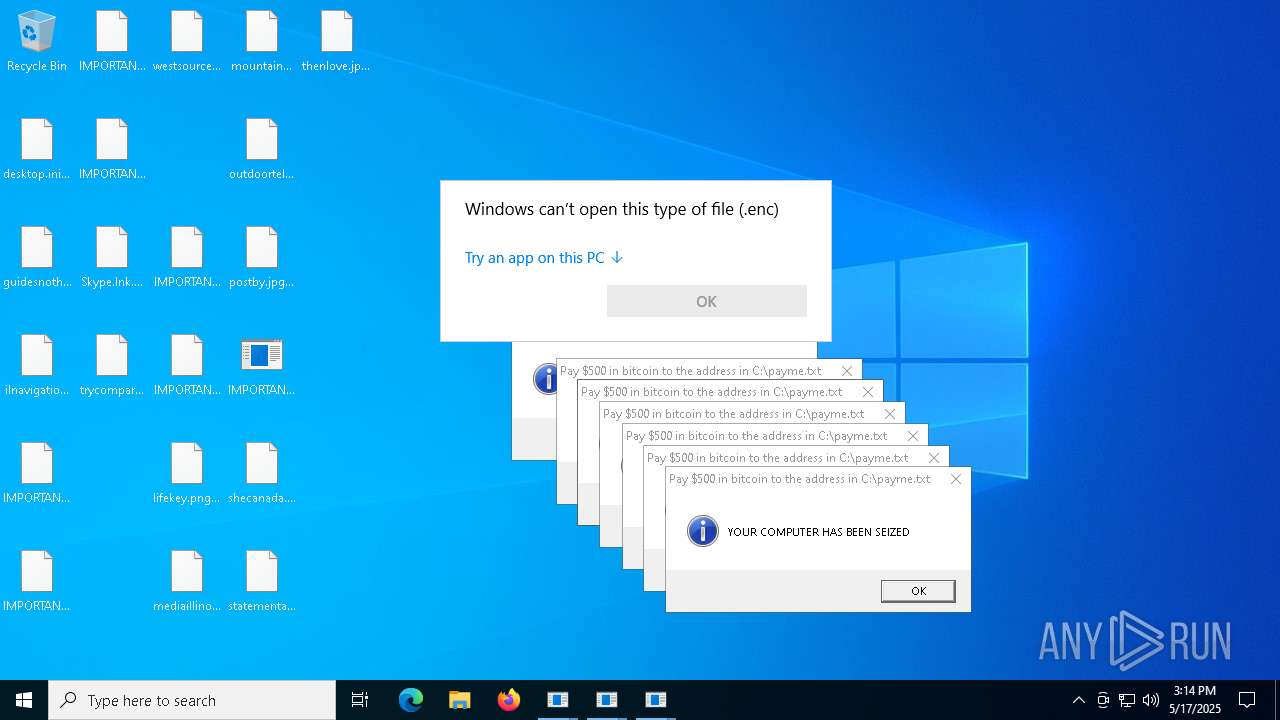Click OK in the SEIZED message dialog
The height and width of the screenshot is (720, 1280).
click(x=918, y=591)
